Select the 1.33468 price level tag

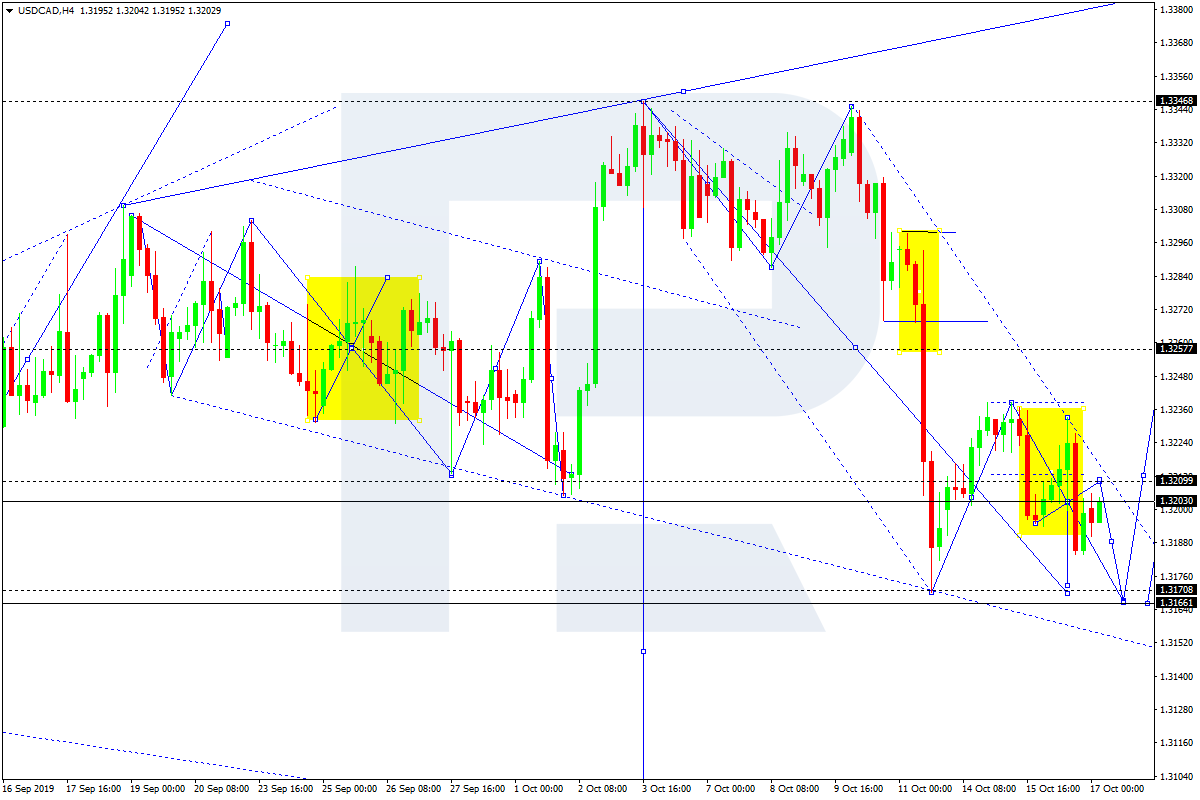(1174, 101)
